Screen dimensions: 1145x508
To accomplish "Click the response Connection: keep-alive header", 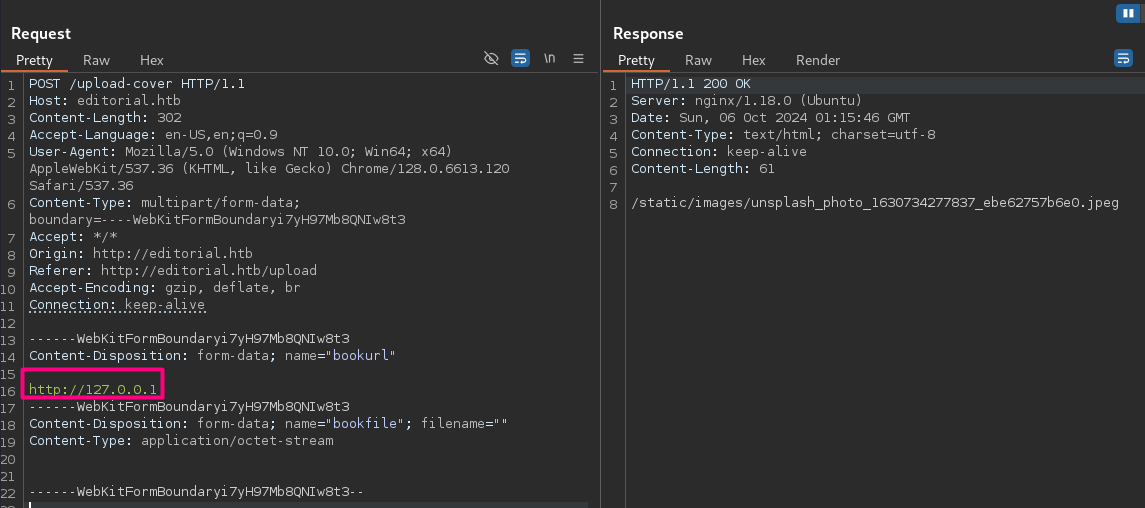I will coord(719,152).
